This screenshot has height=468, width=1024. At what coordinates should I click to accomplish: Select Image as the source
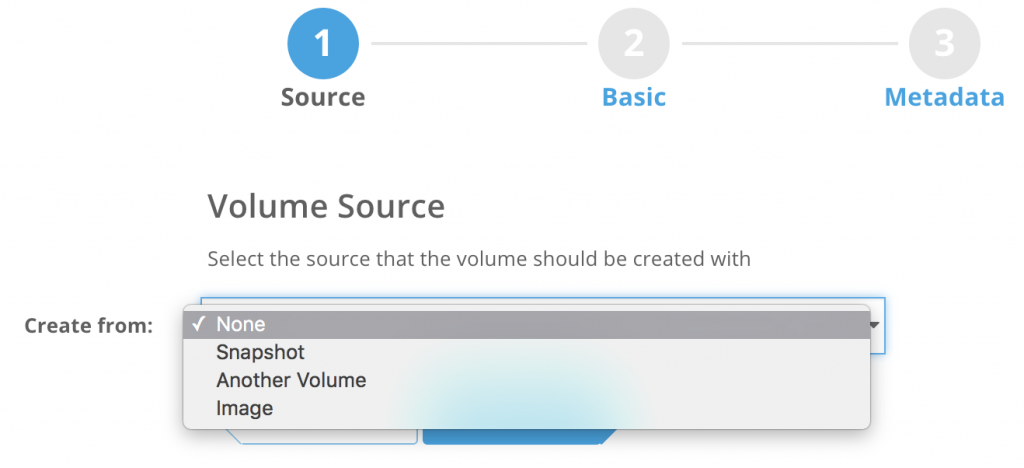(244, 408)
